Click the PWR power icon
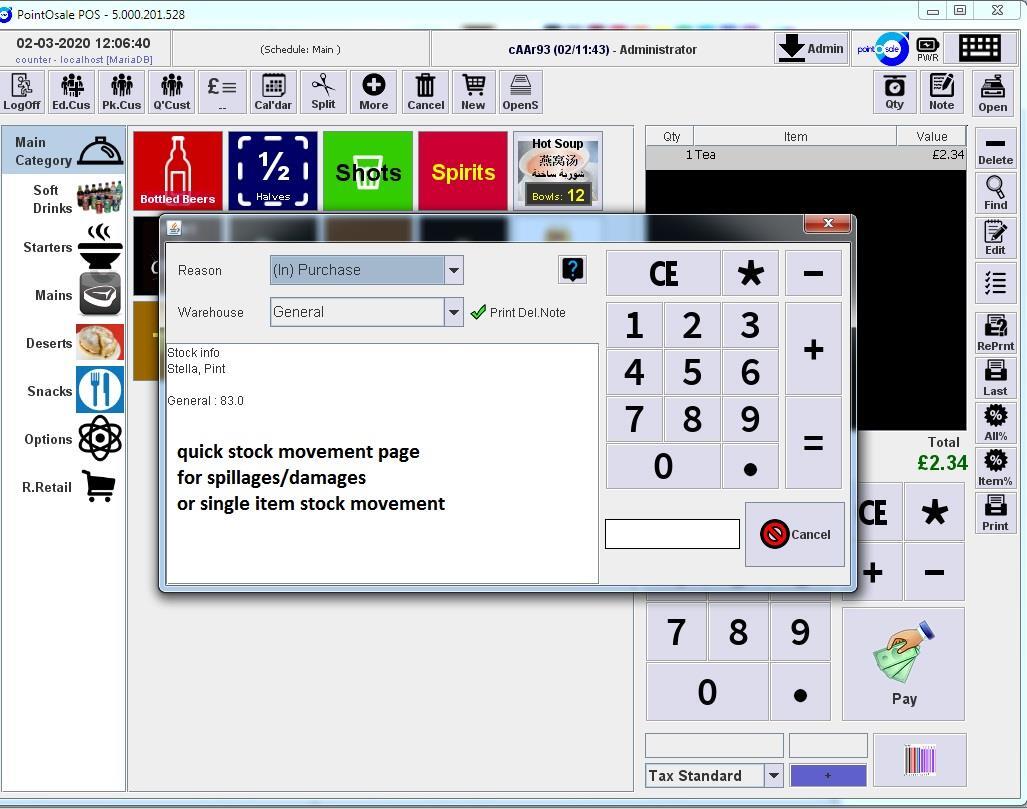1027x809 pixels. pos(927,49)
